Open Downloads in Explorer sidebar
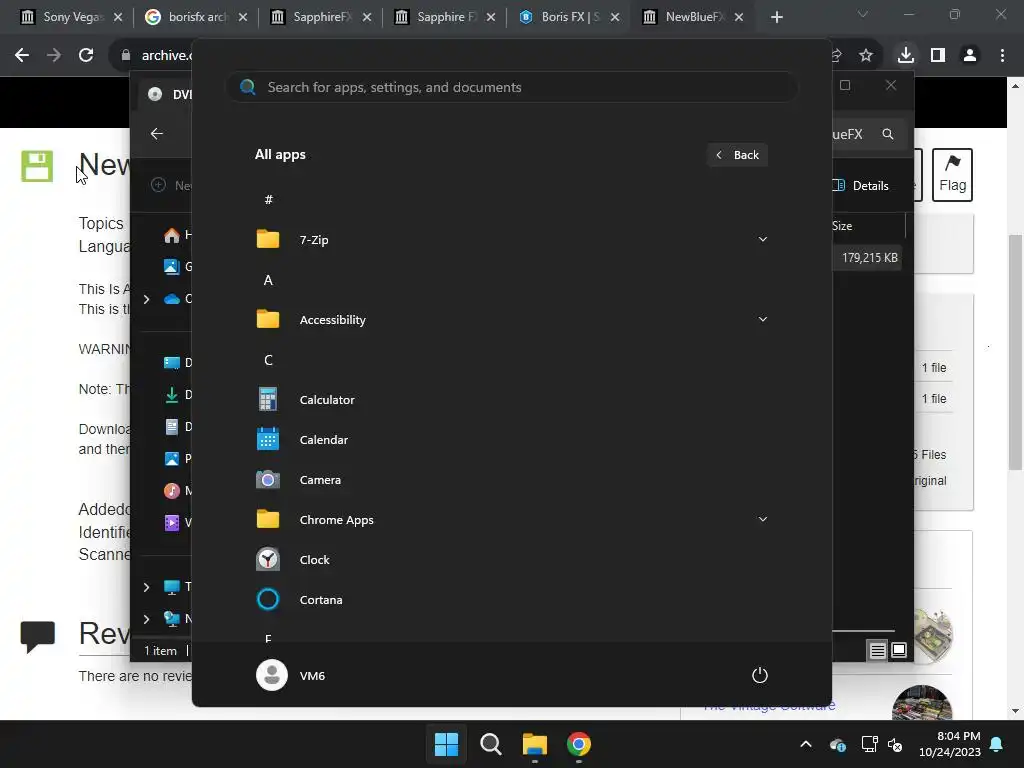 point(176,394)
